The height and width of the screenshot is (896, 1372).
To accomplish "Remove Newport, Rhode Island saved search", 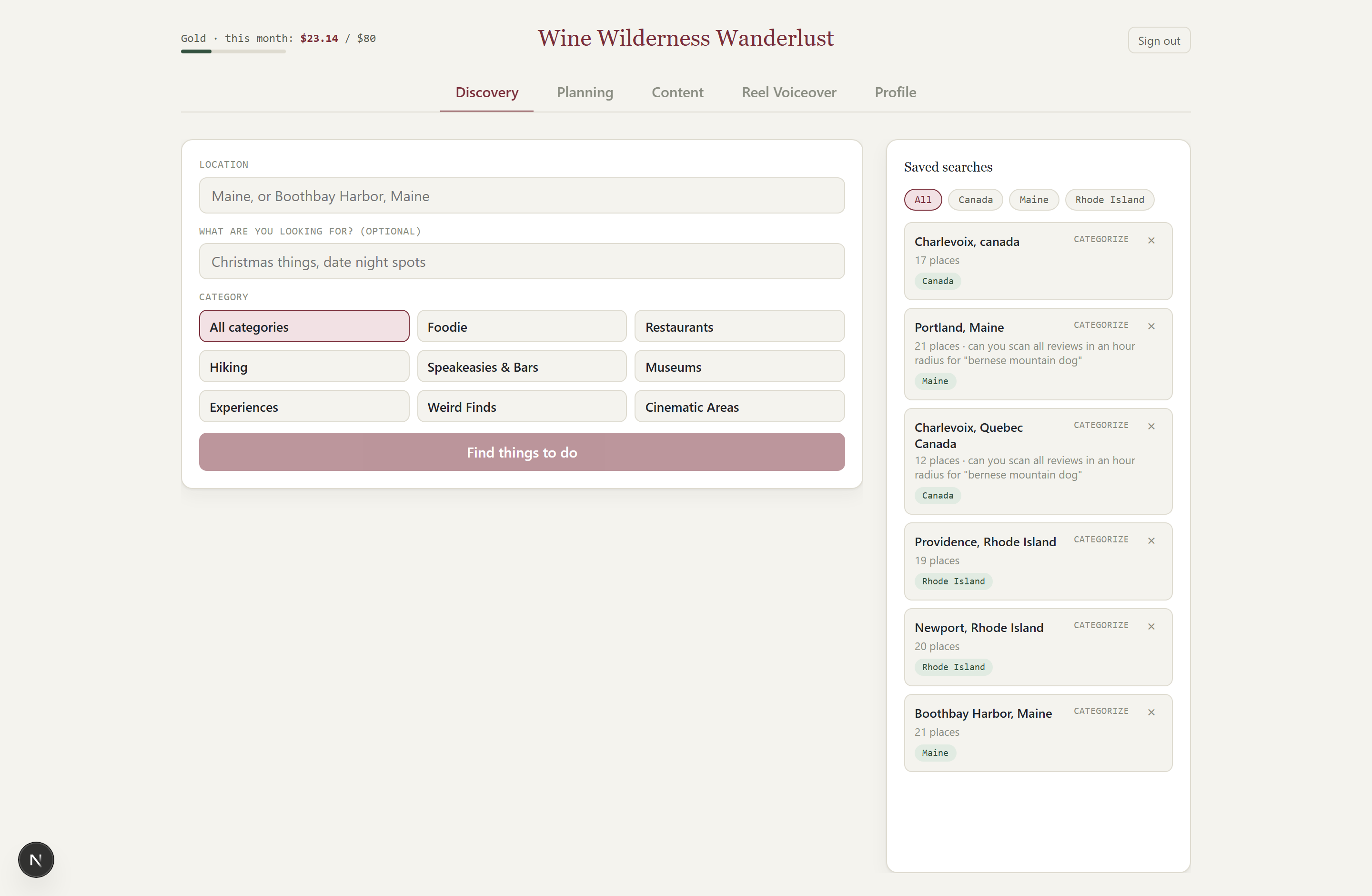I will 1151,626.
